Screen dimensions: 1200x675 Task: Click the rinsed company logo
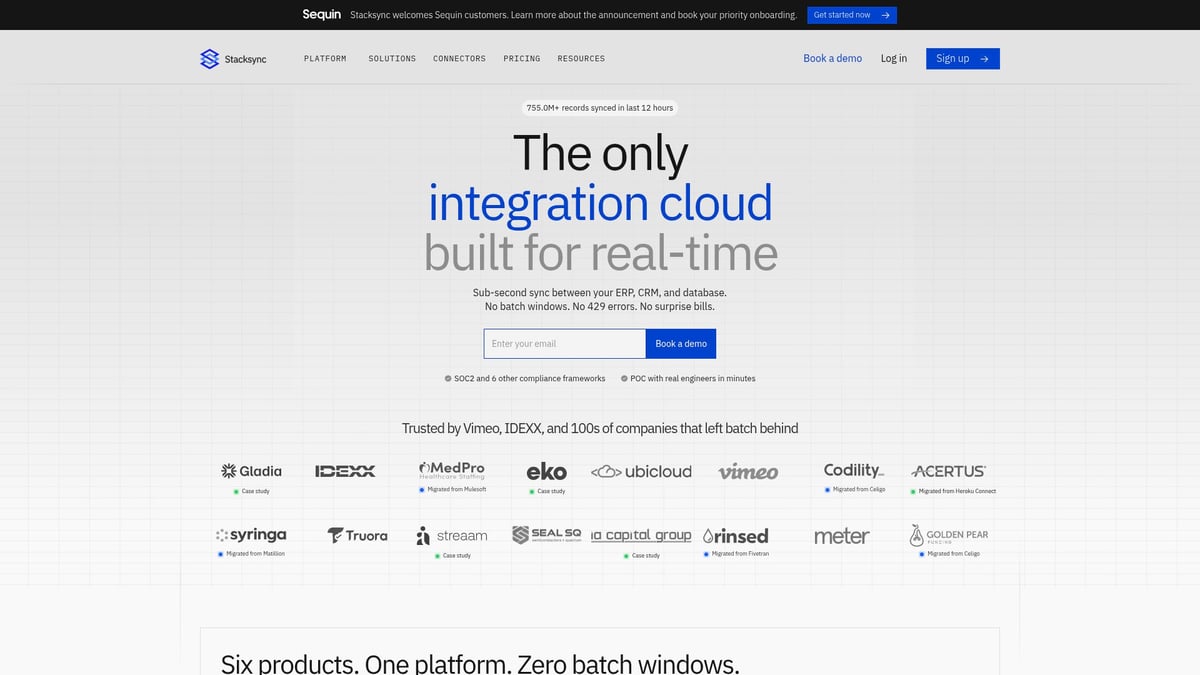point(737,535)
